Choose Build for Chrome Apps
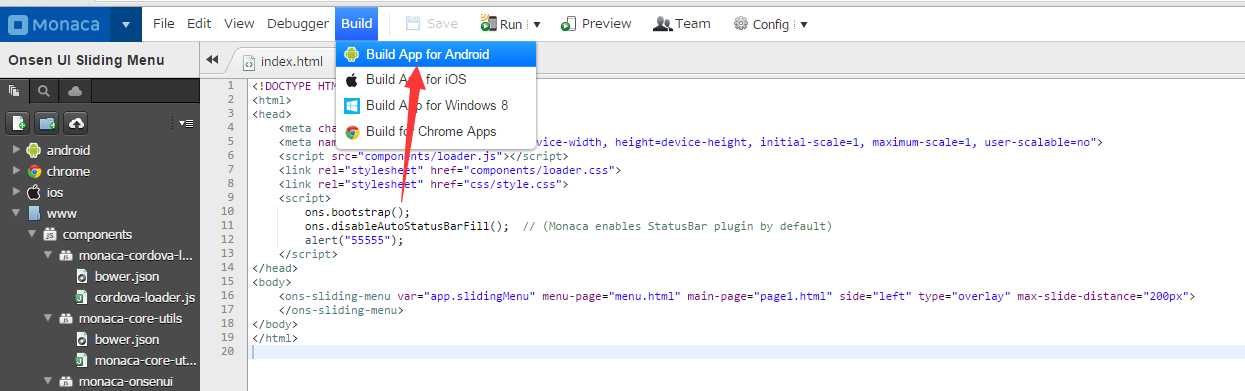 [436, 131]
